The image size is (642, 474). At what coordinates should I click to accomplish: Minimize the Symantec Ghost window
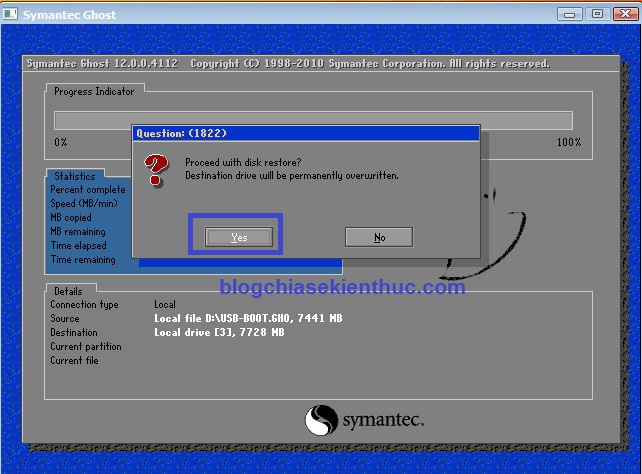tap(570, 14)
